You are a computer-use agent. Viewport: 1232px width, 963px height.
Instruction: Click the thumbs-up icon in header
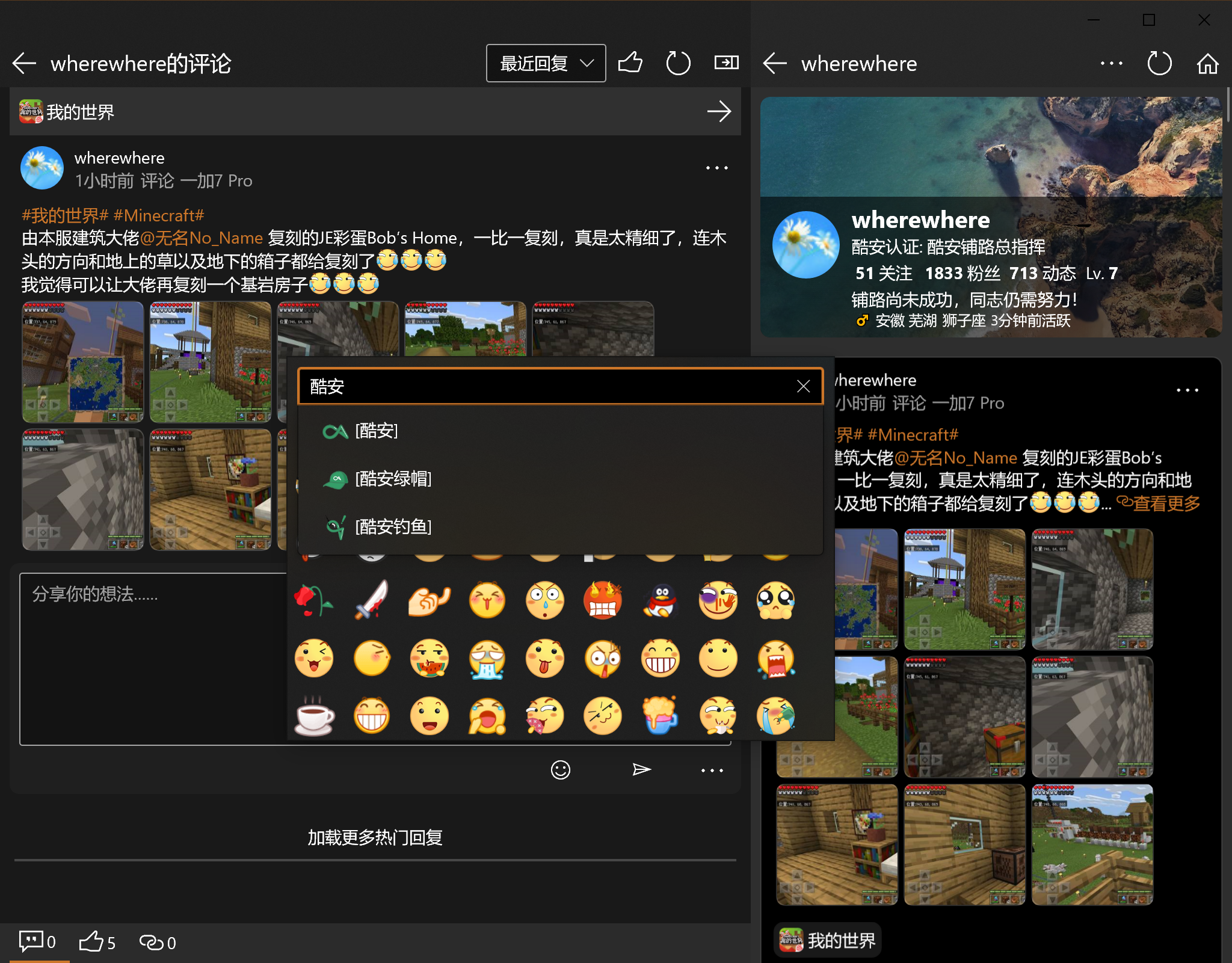[630, 63]
